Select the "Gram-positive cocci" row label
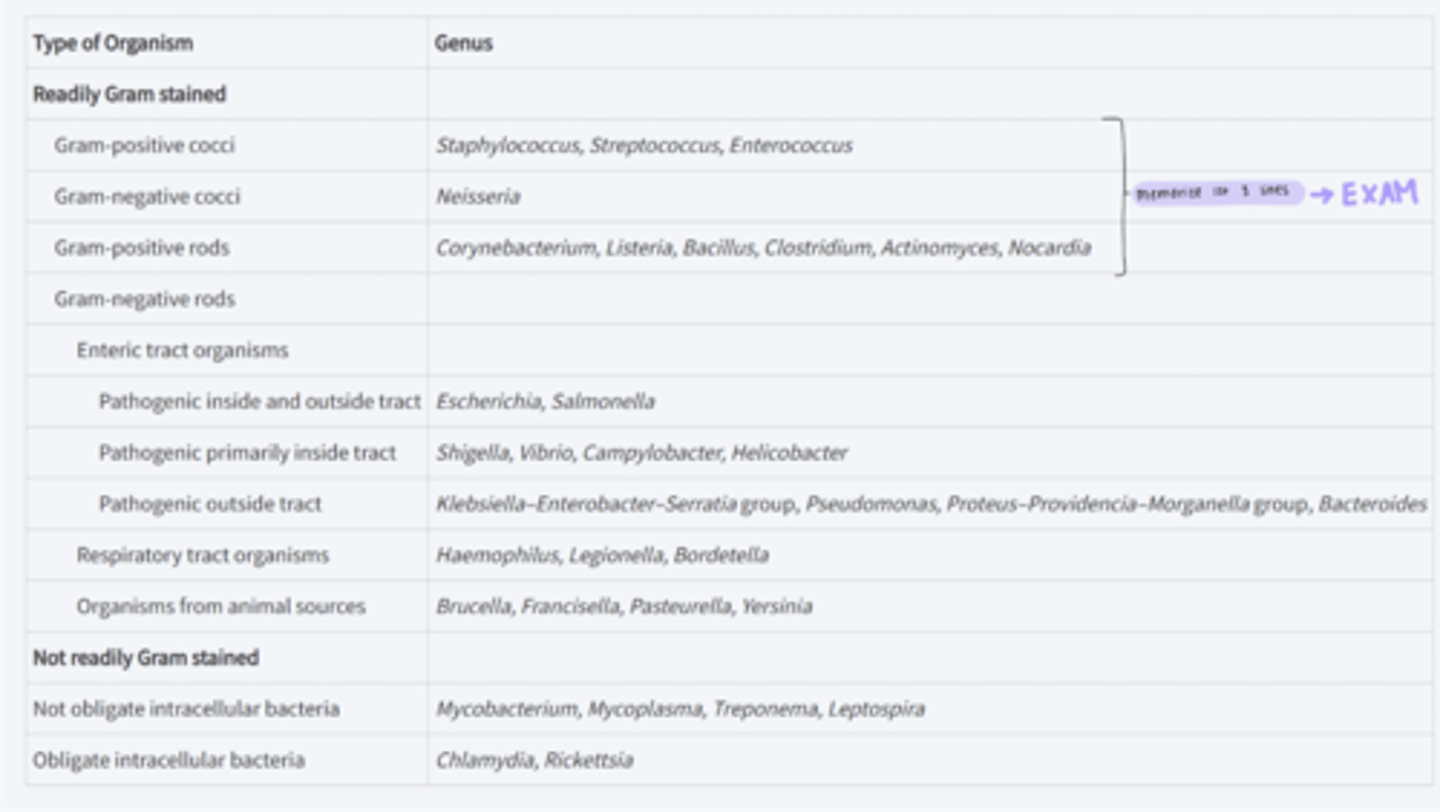The height and width of the screenshot is (812, 1440). coord(145,145)
